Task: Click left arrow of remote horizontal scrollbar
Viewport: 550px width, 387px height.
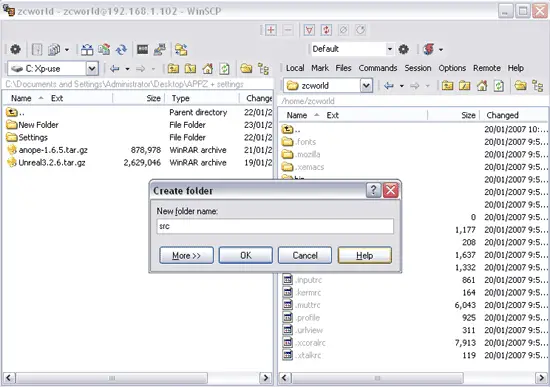Action: click(x=284, y=378)
